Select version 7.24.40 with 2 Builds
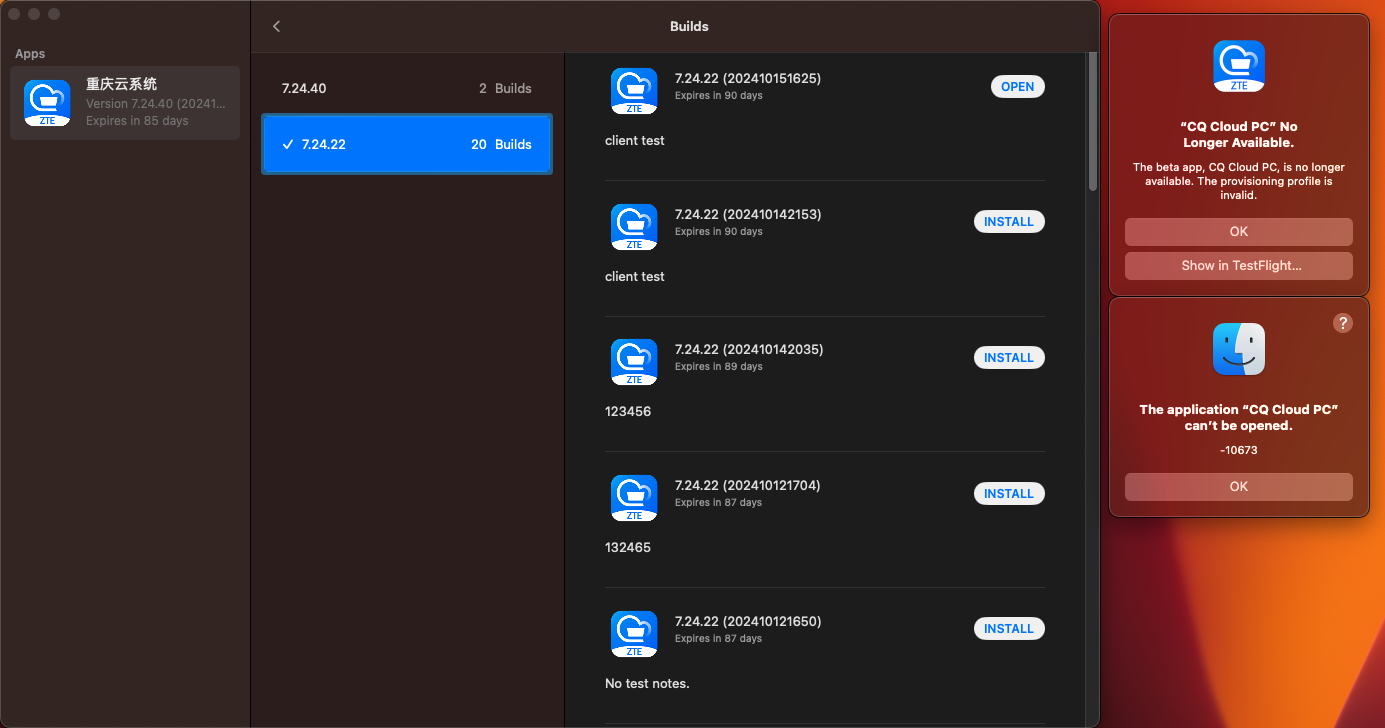1385x728 pixels. 407,88
